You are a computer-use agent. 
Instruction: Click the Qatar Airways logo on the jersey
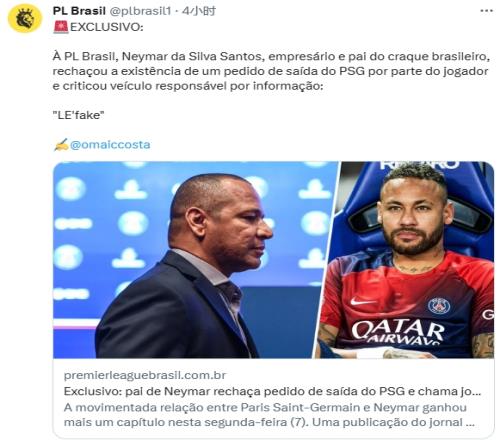pyautogui.click(x=398, y=332)
